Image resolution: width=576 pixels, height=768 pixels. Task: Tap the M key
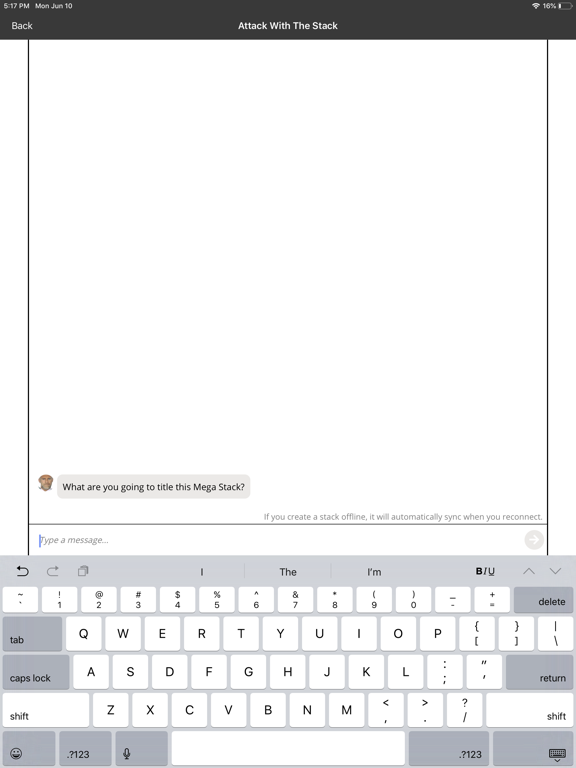click(x=346, y=710)
